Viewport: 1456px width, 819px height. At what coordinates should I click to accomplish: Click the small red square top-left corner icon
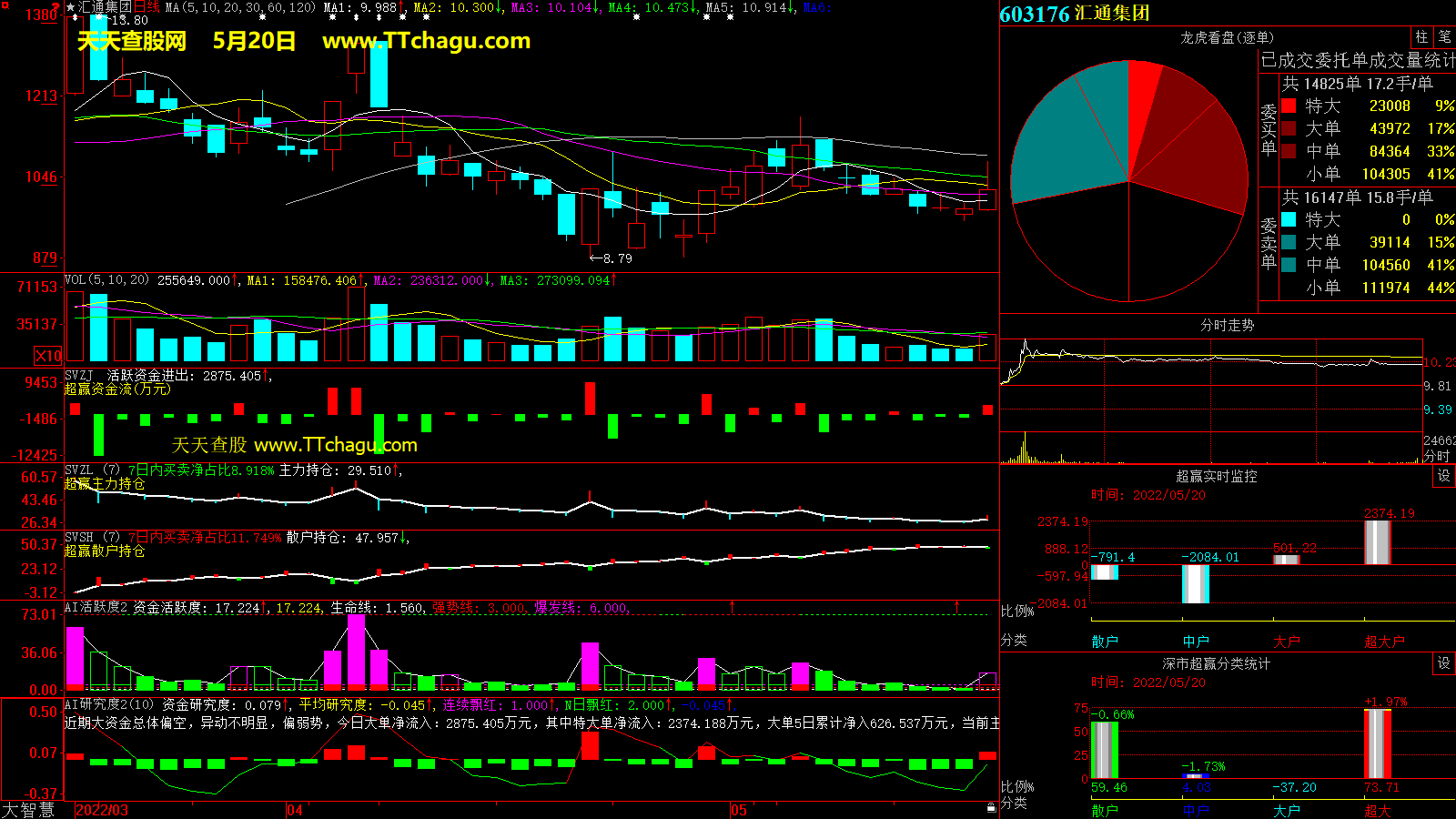pos(5,6)
